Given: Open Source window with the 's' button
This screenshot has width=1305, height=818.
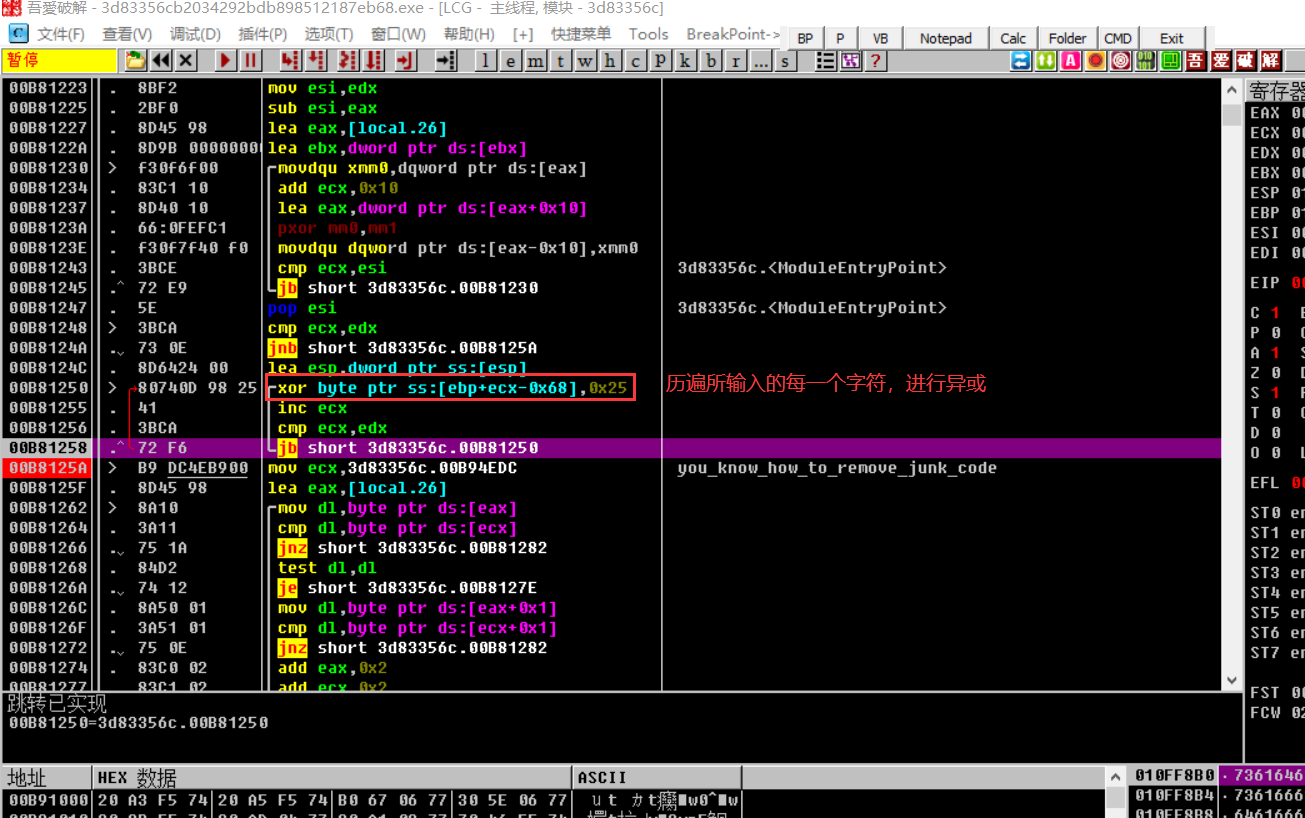Looking at the screenshot, I should tap(786, 61).
